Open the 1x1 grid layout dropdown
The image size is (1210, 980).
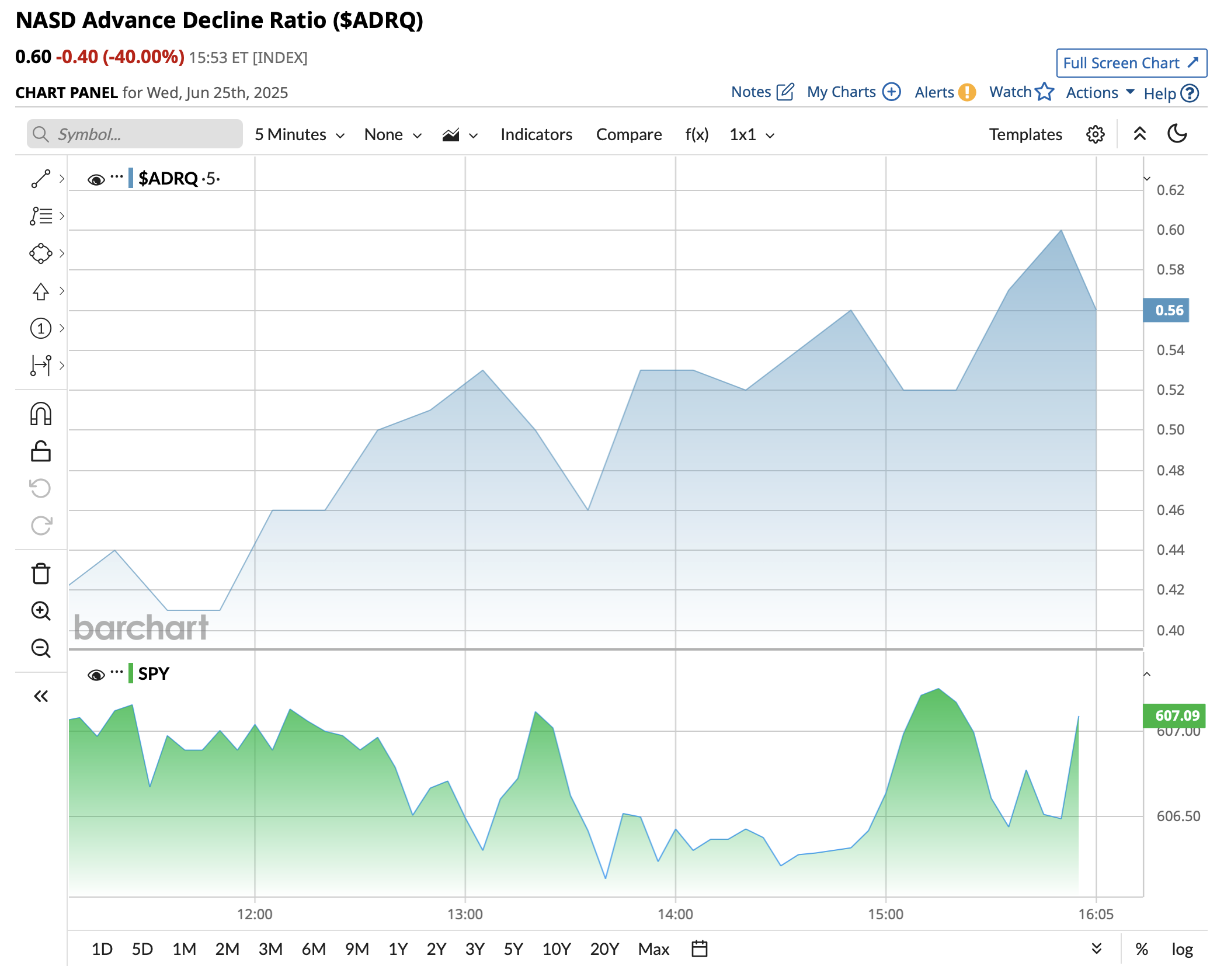[x=752, y=135]
